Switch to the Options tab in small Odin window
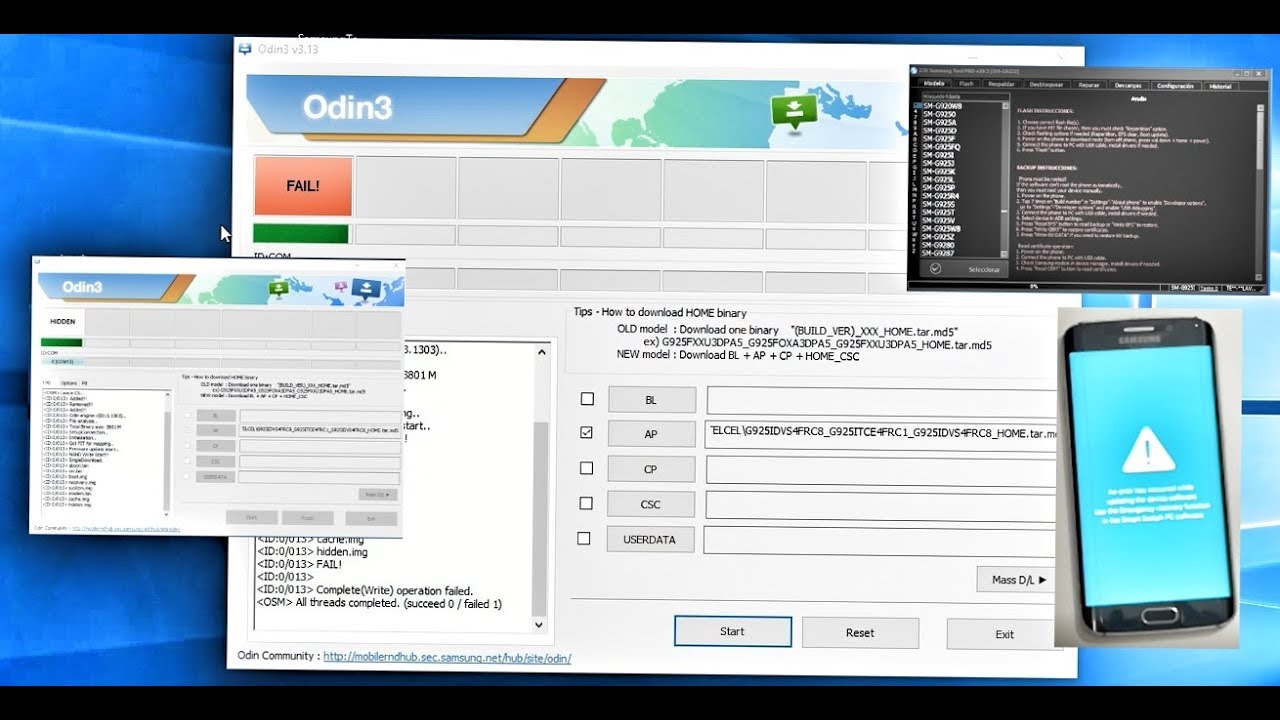The width and height of the screenshot is (1280, 720). (x=68, y=383)
